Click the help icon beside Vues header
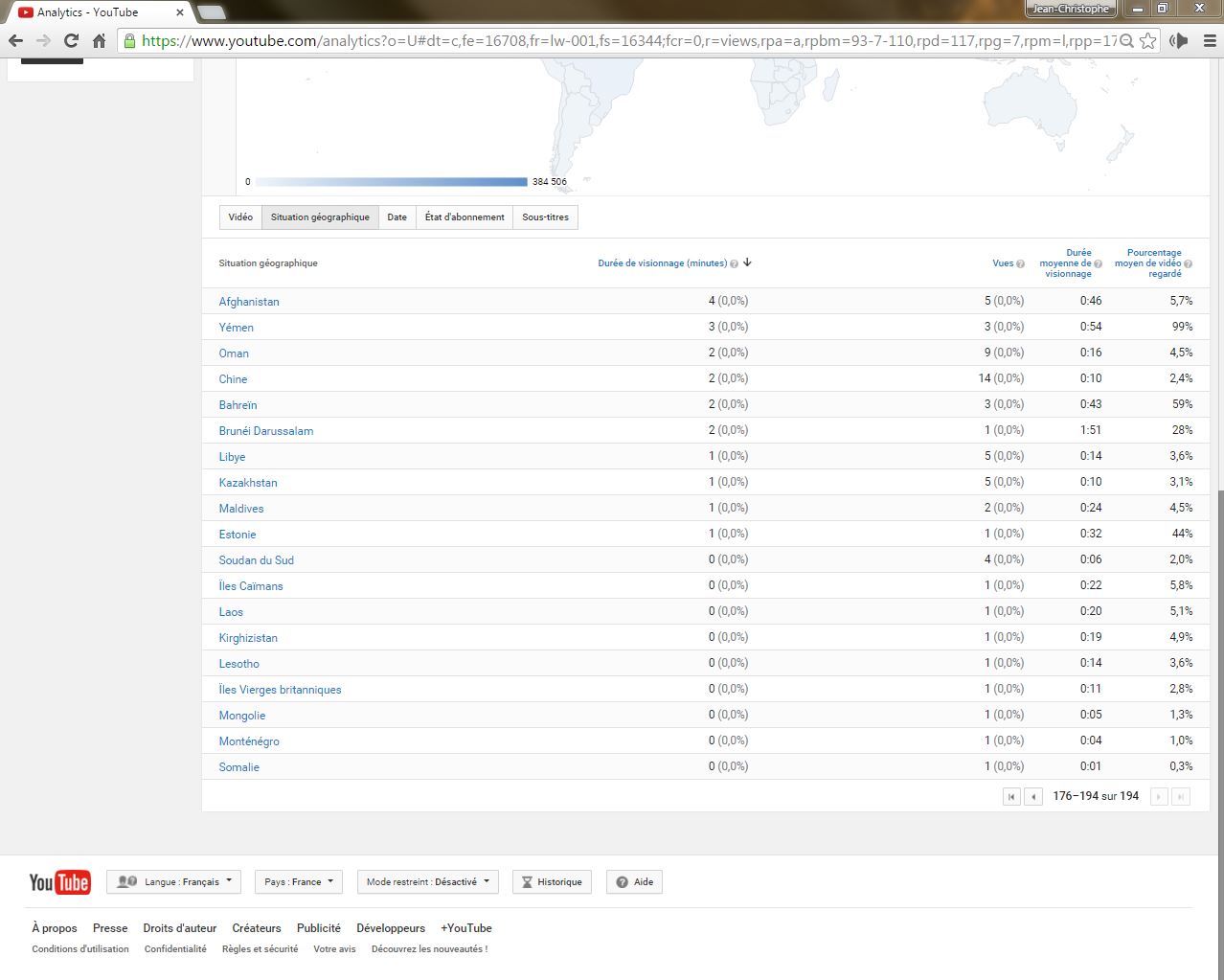1224x980 pixels. click(x=1020, y=263)
